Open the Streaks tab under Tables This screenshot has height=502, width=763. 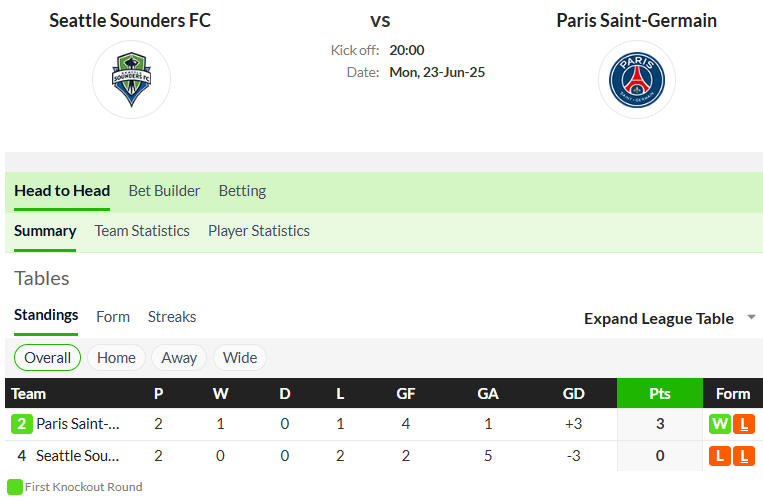172,317
